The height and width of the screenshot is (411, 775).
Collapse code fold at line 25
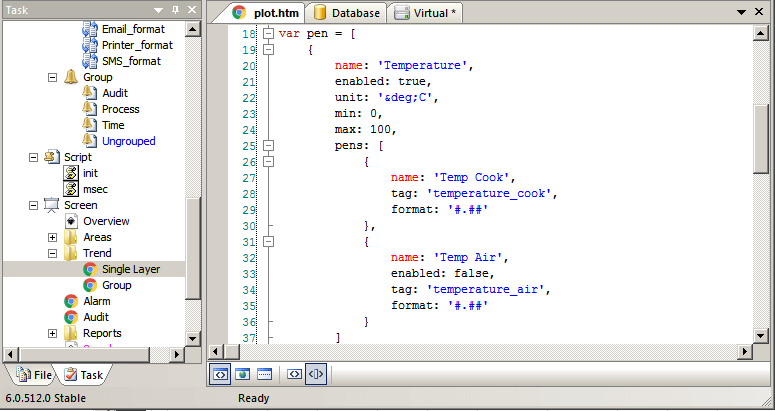coord(268,146)
